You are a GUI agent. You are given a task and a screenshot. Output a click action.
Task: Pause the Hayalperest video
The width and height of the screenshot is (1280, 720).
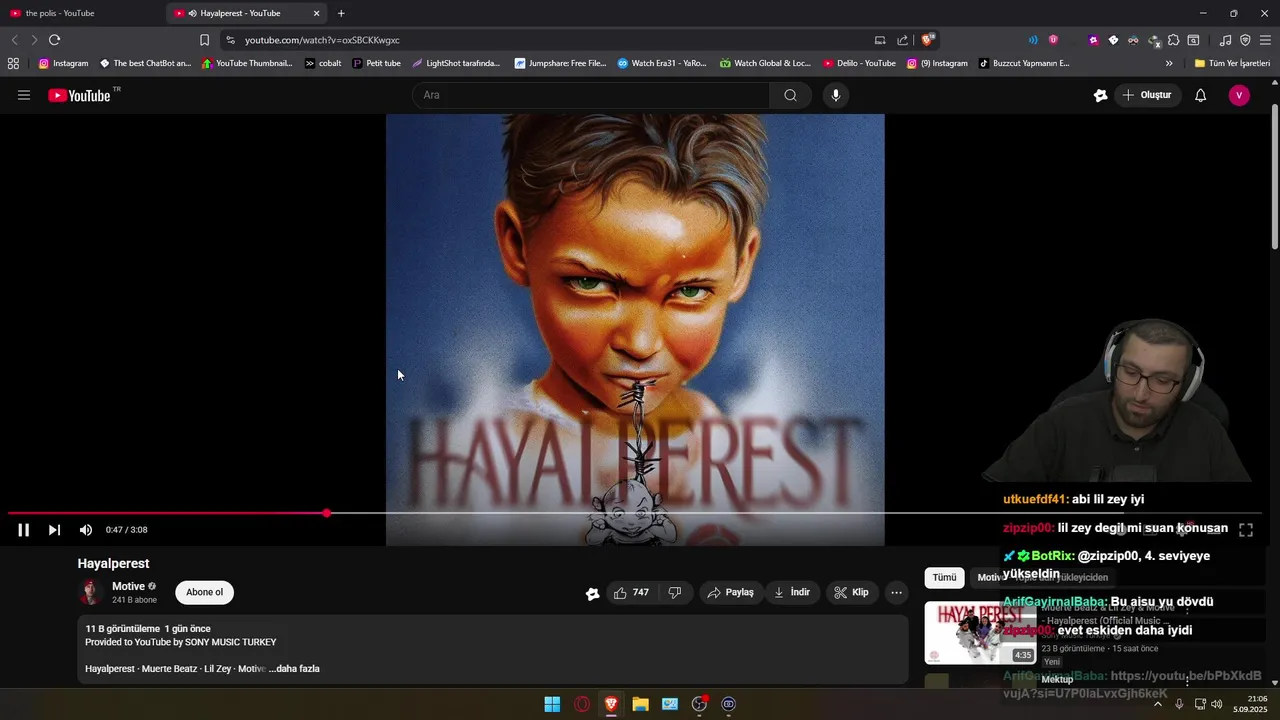(23, 530)
